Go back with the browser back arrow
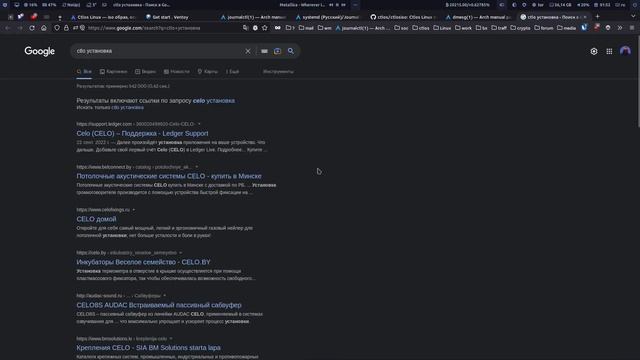This screenshot has height=360, width=640. [x=8, y=28]
